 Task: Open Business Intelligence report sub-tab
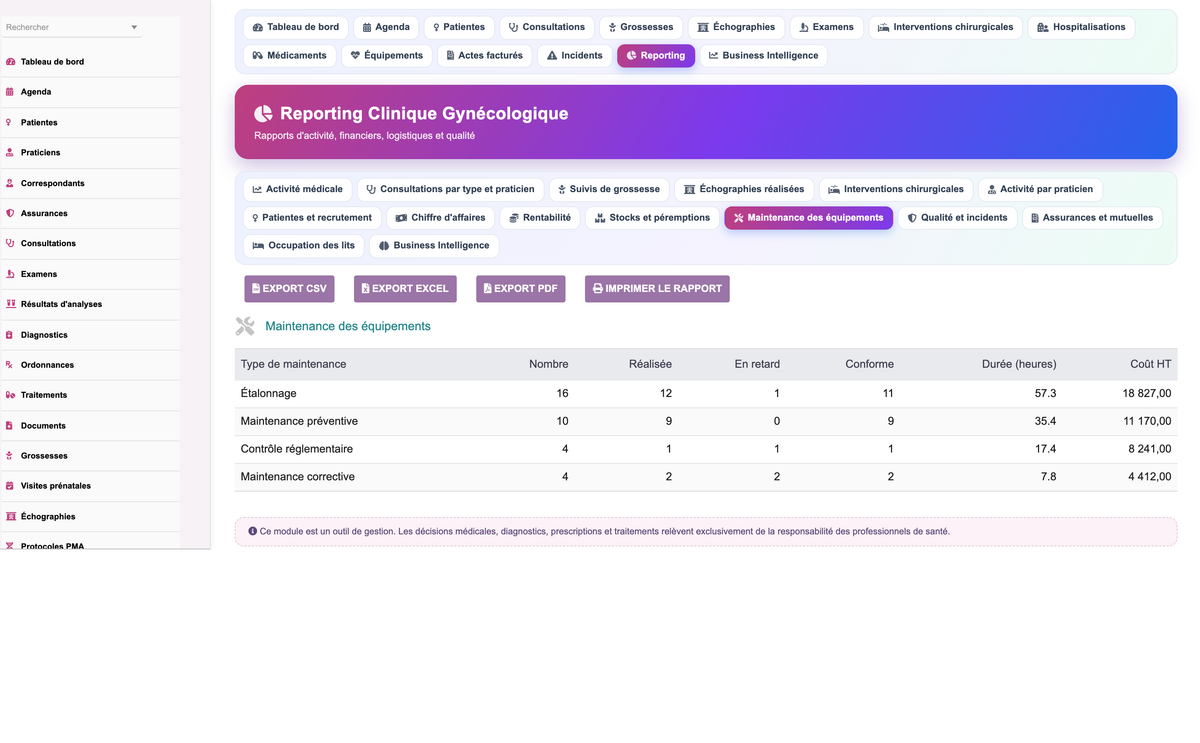click(434, 245)
